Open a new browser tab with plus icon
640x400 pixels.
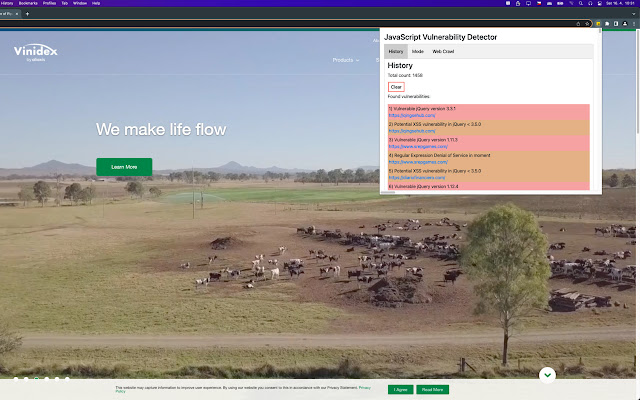pyautogui.click(x=27, y=13)
